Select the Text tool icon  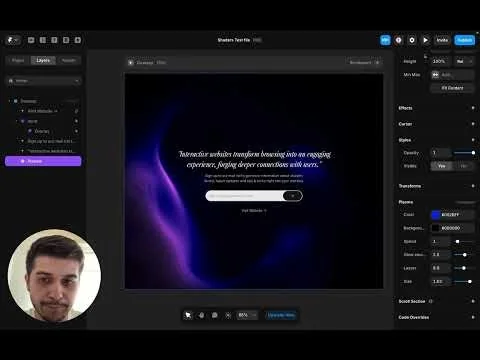point(54,40)
